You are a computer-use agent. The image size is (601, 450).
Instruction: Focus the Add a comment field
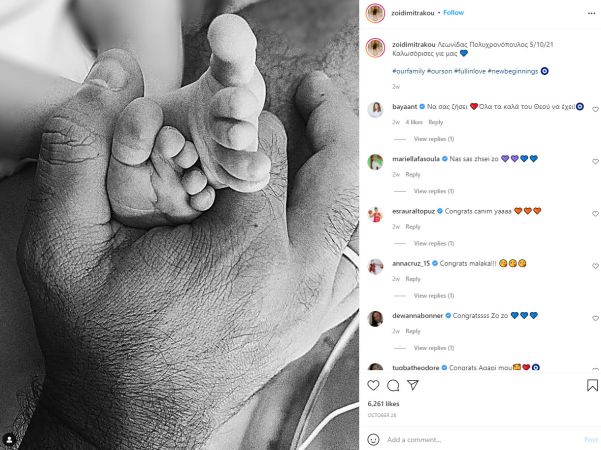pos(483,440)
